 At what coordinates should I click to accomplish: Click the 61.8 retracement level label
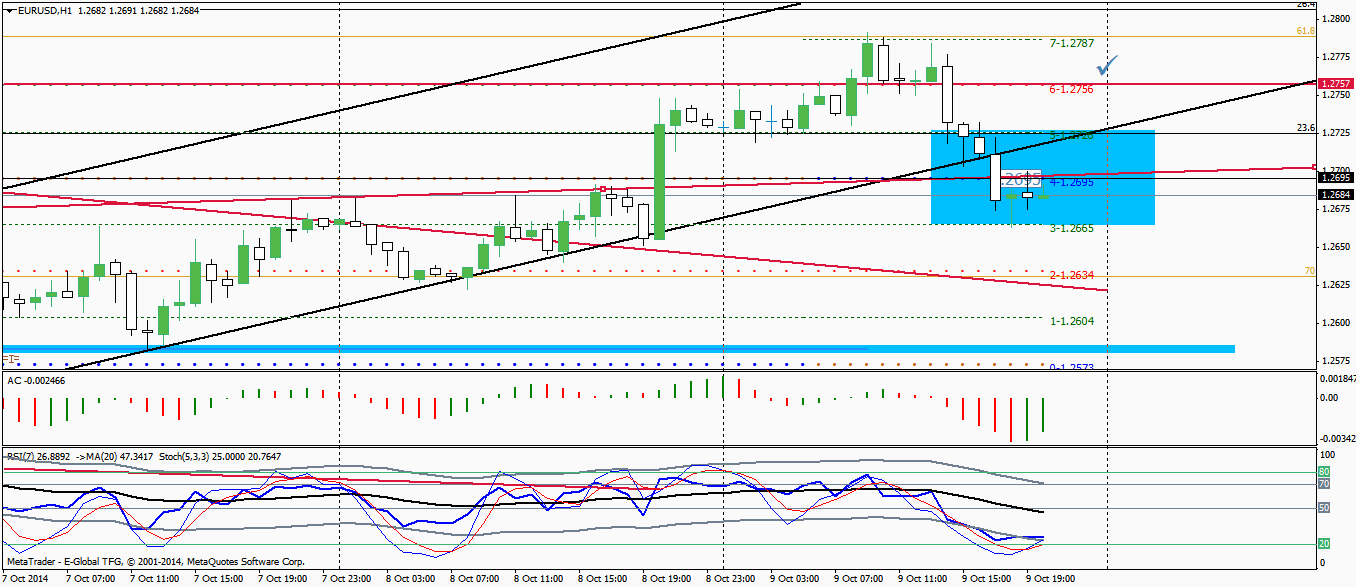(1304, 31)
